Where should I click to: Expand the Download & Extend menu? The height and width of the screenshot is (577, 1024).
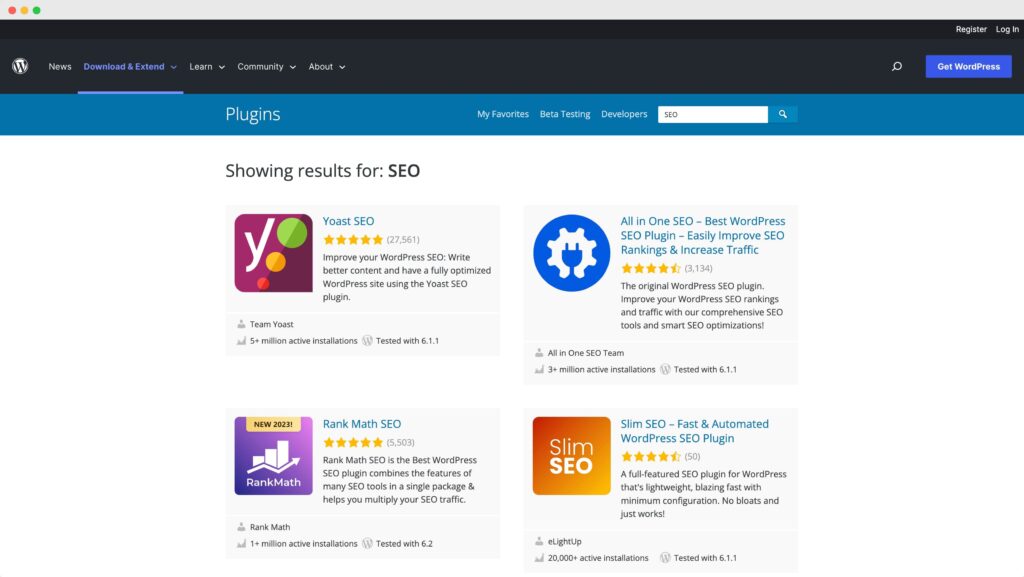130,67
